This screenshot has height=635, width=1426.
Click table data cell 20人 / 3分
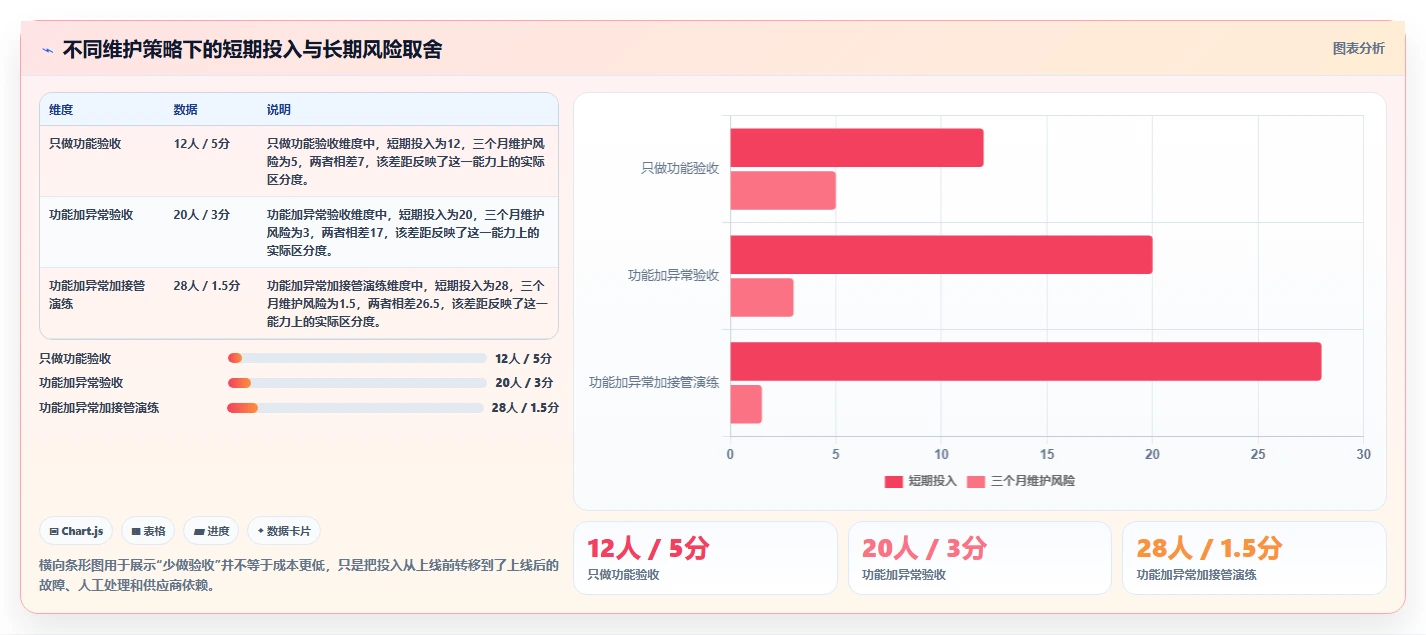coord(201,214)
